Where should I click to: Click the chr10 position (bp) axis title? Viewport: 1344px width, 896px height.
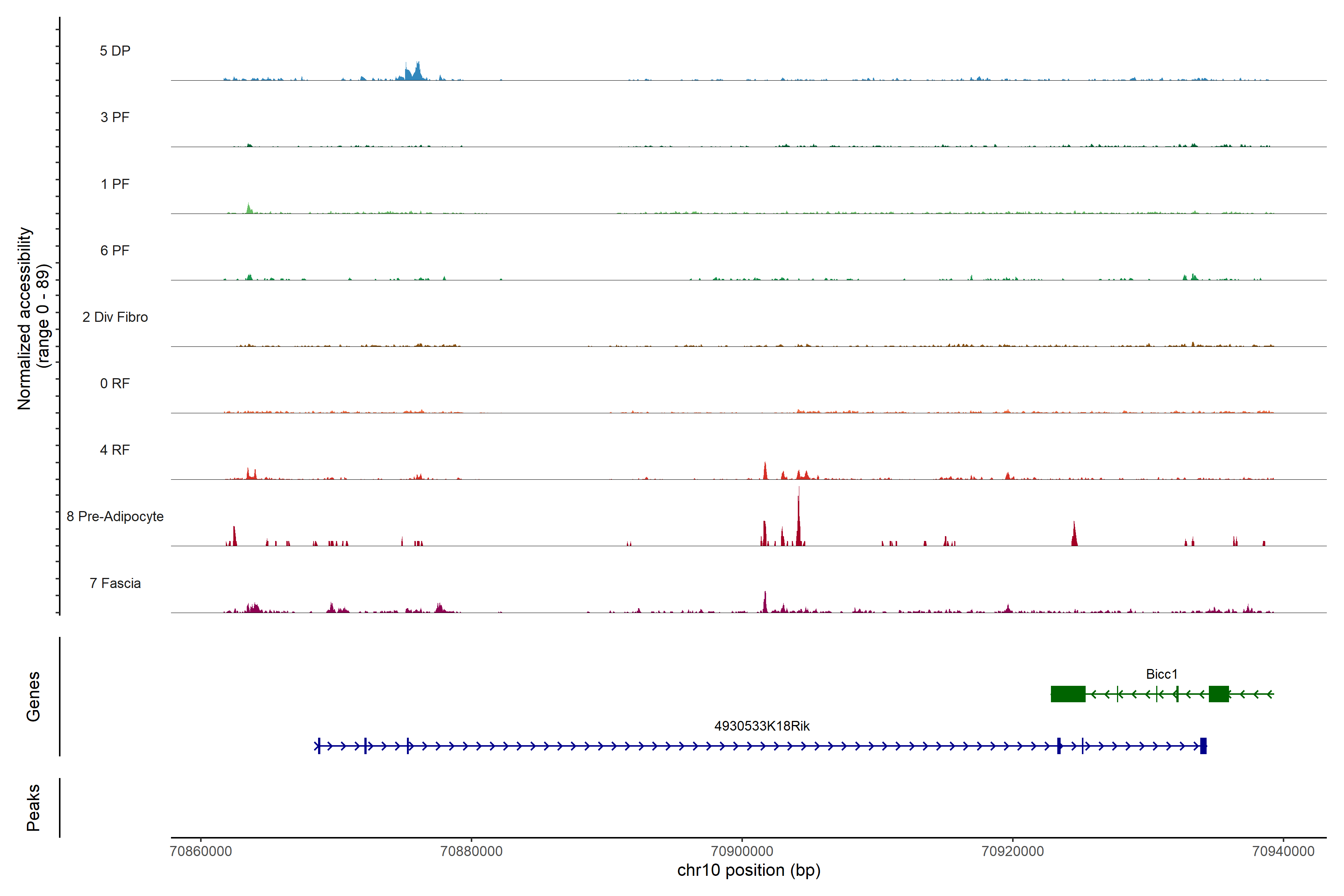coord(749,871)
